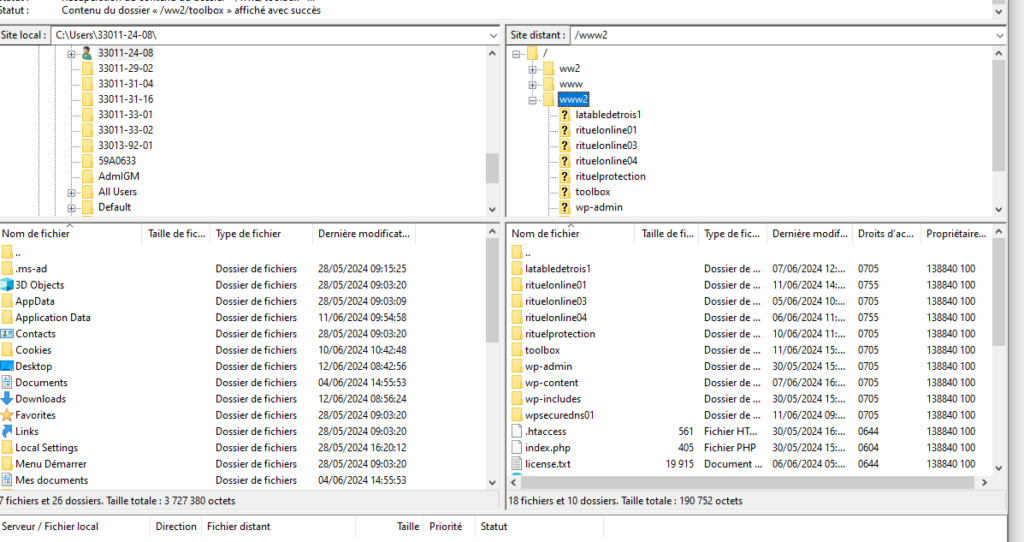Click the 3D Objects folder icon
Viewport: 1024px width, 542px height.
click(x=7, y=285)
